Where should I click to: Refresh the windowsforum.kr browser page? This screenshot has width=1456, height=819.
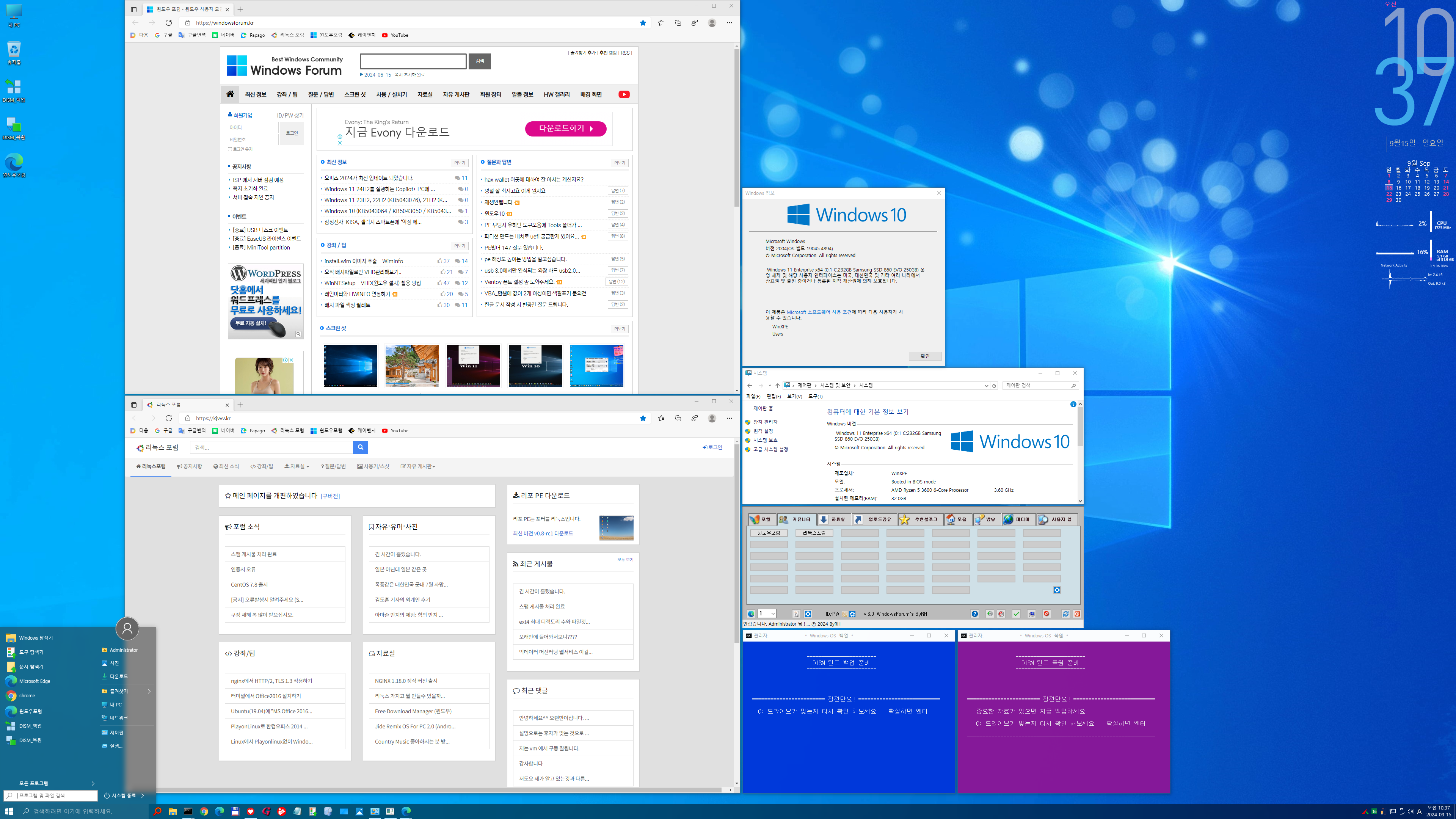pos(168,23)
